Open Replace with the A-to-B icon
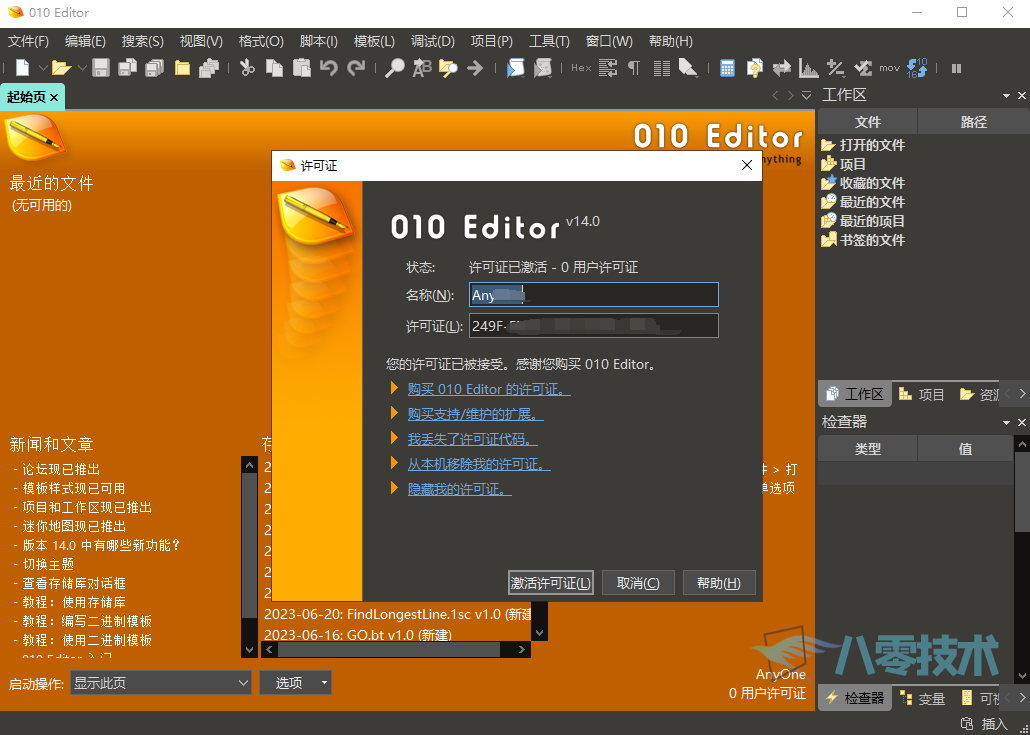This screenshot has width=1030, height=735. point(421,68)
